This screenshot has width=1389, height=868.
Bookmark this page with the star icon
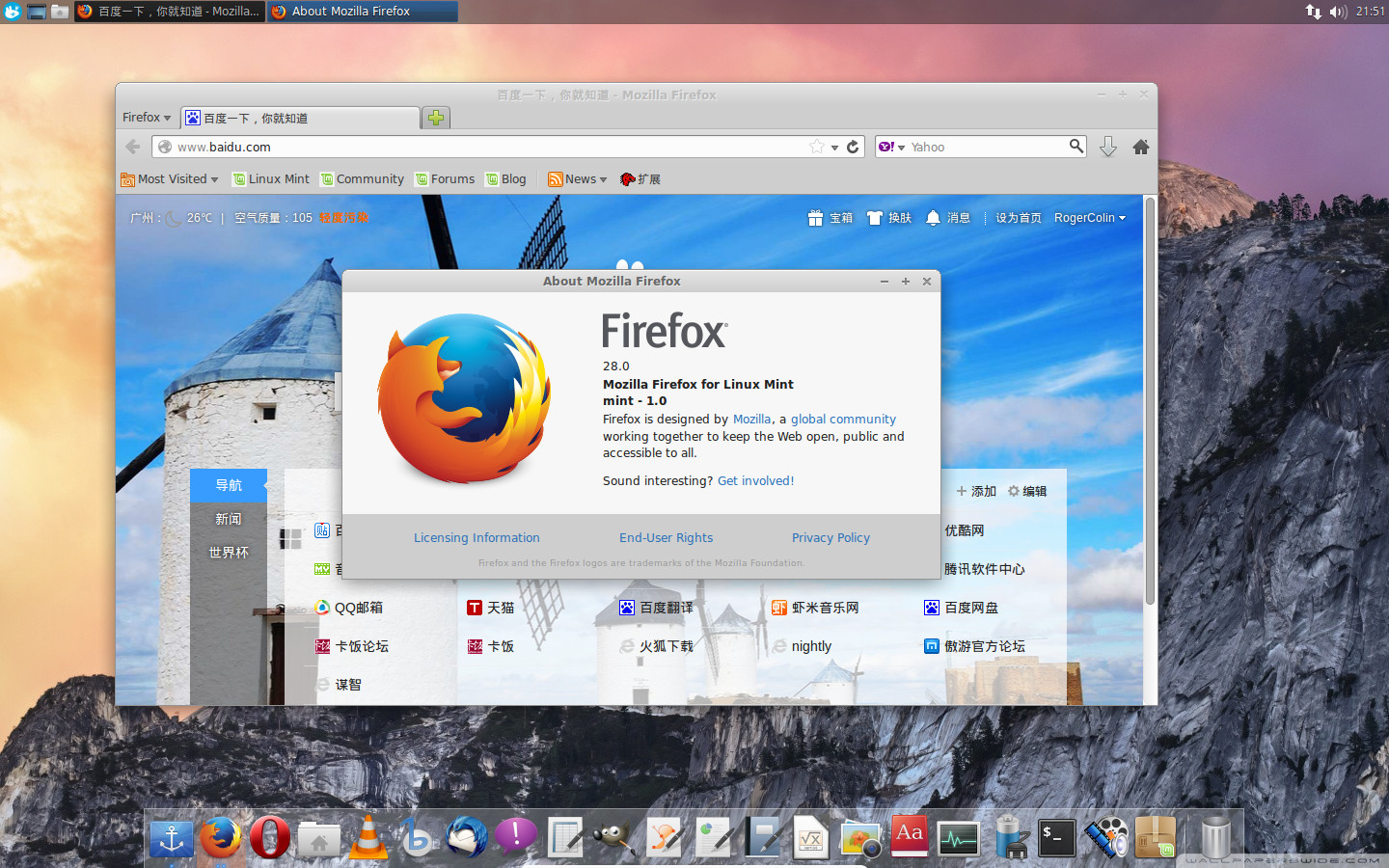pos(817,147)
